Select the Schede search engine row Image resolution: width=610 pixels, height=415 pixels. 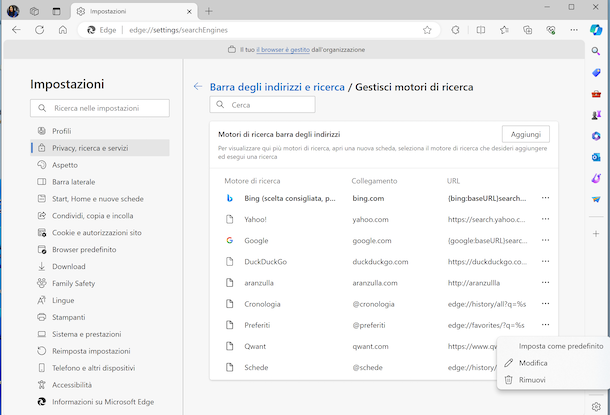click(354, 368)
